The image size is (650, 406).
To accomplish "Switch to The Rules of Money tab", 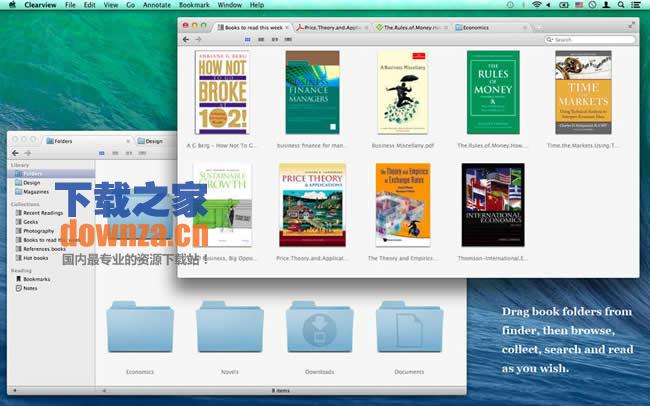I will tap(411, 28).
